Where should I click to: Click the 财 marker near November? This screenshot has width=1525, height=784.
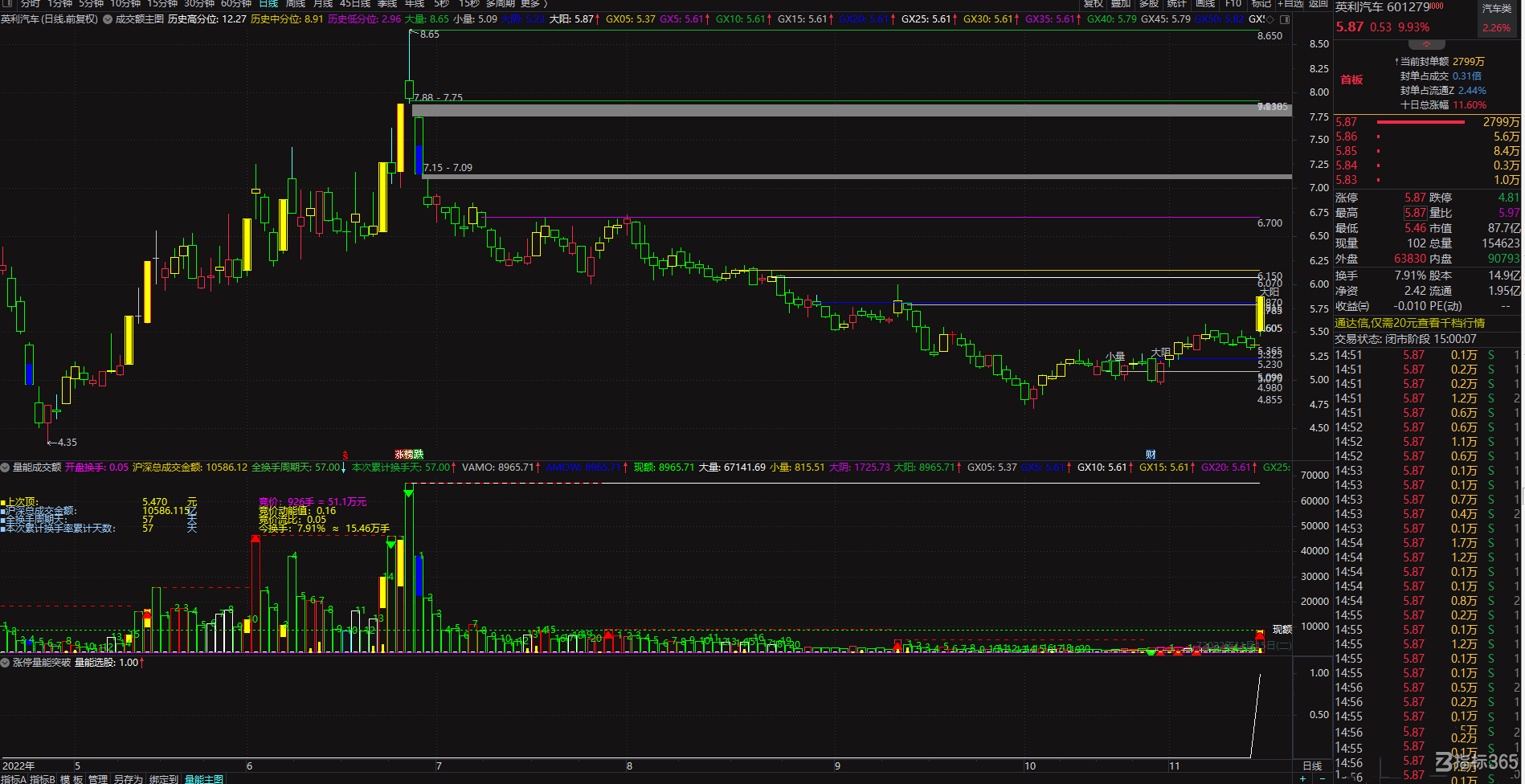pyautogui.click(x=1151, y=455)
